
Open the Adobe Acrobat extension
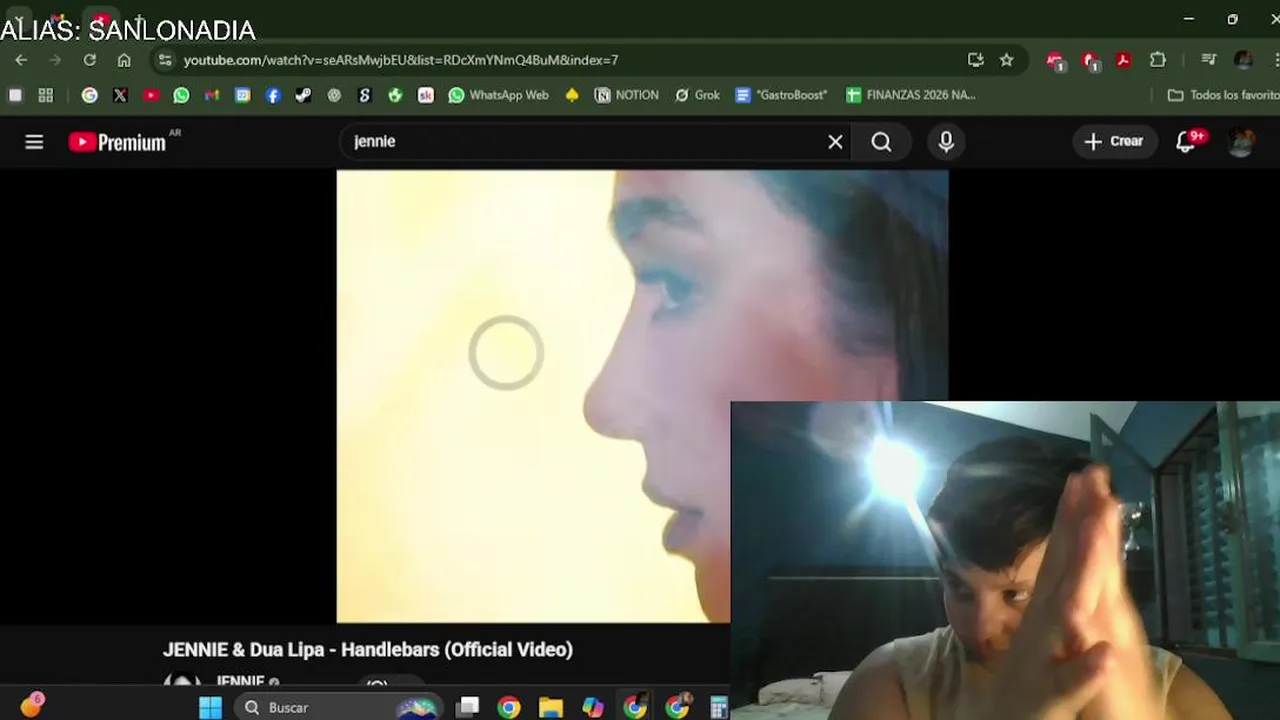coord(1124,60)
